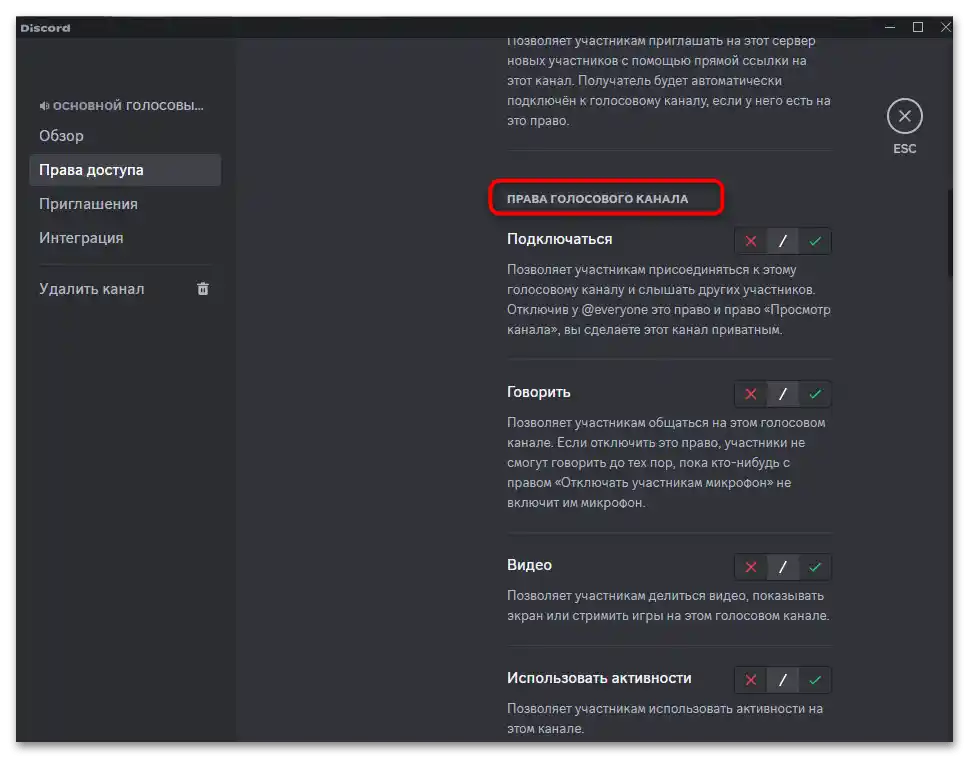Minimize the Discord window
The height and width of the screenshot is (758, 969).
point(890,27)
